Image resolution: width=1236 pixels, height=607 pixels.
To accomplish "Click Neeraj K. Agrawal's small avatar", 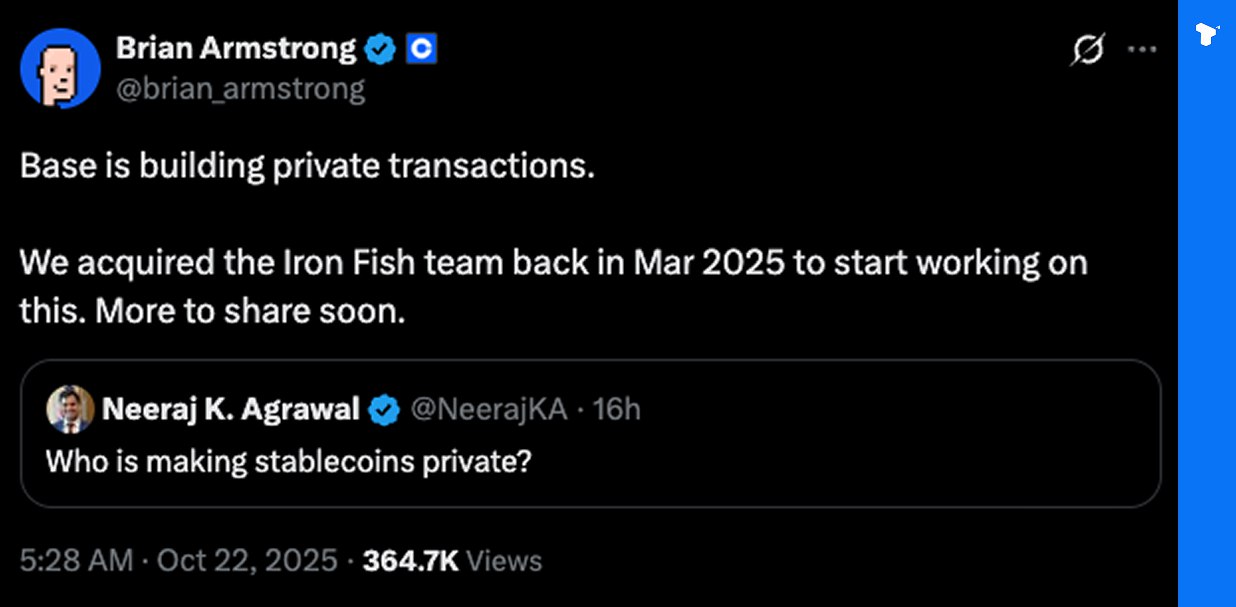I will pyautogui.click(x=69, y=409).
